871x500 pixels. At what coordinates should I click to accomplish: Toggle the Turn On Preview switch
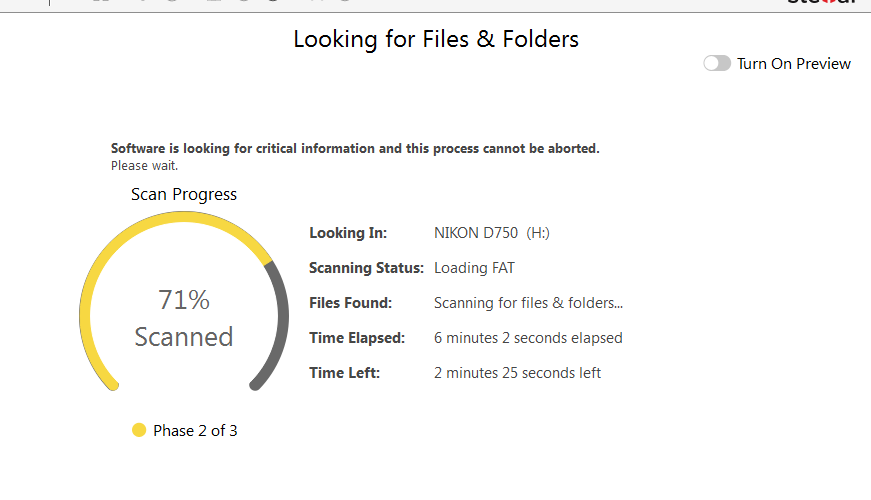(717, 63)
